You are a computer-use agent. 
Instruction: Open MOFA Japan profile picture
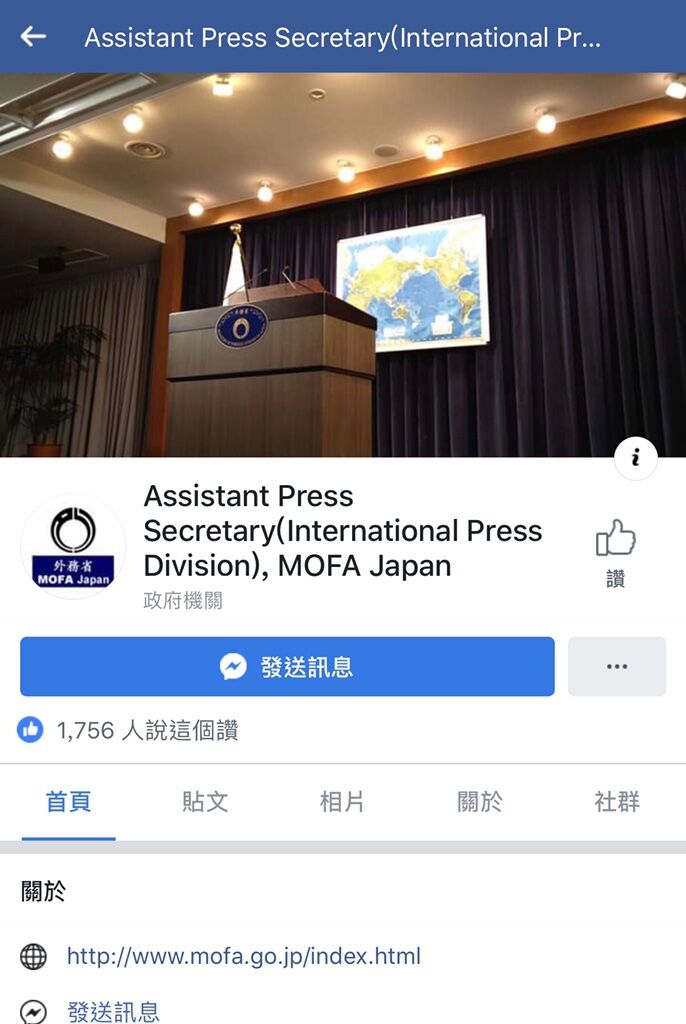click(x=73, y=547)
